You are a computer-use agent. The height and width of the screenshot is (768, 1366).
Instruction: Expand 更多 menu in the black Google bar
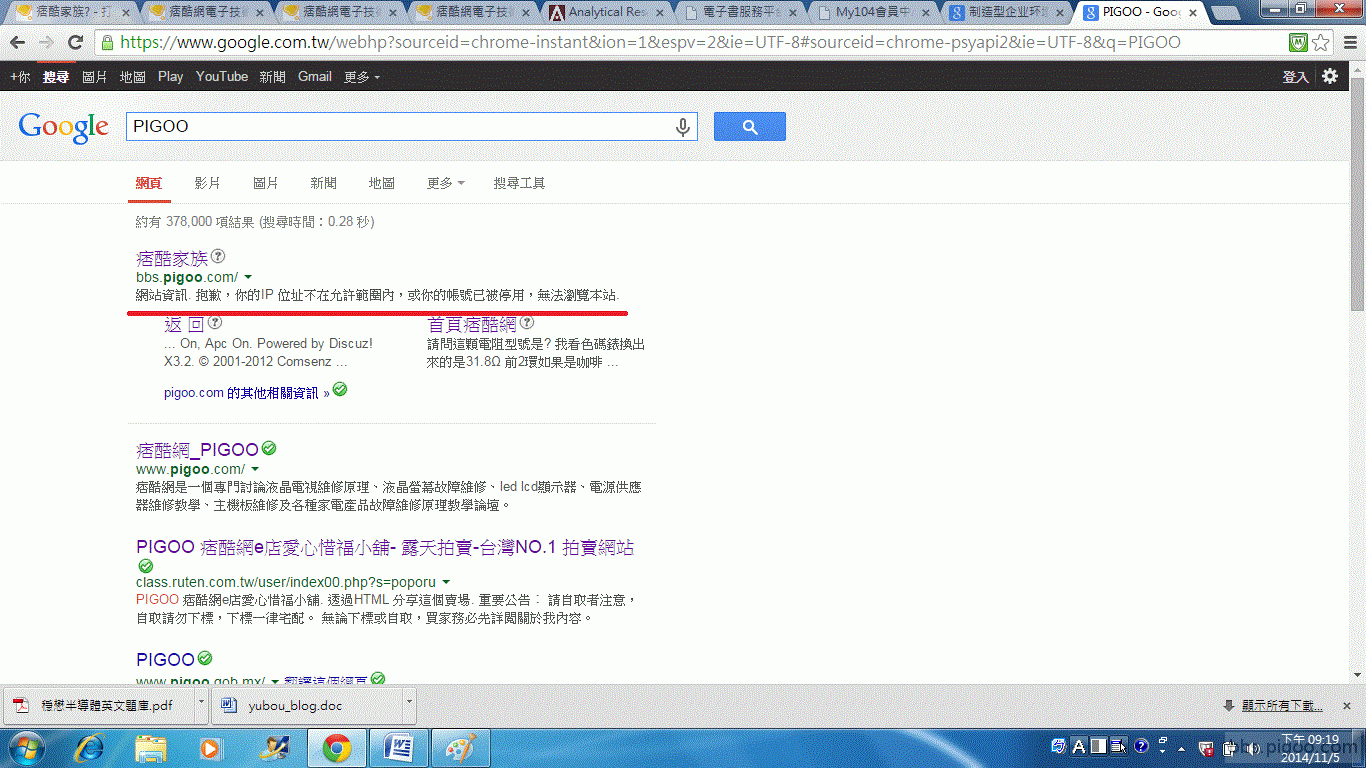(x=362, y=76)
